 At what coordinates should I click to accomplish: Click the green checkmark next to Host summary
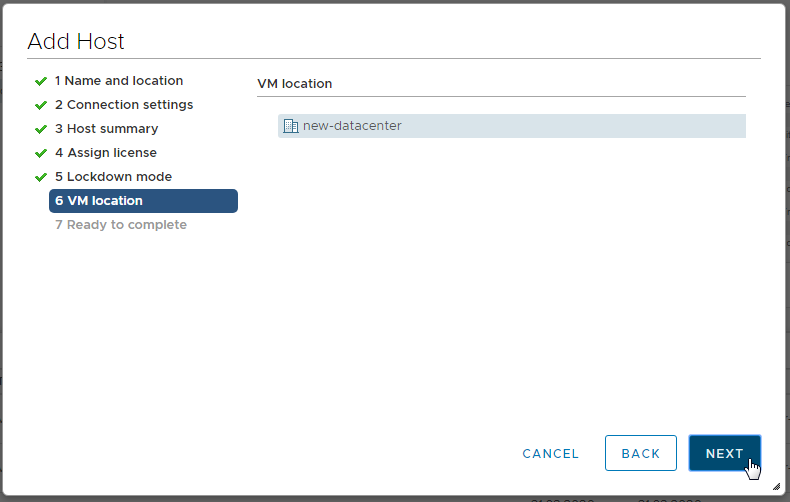click(41, 129)
